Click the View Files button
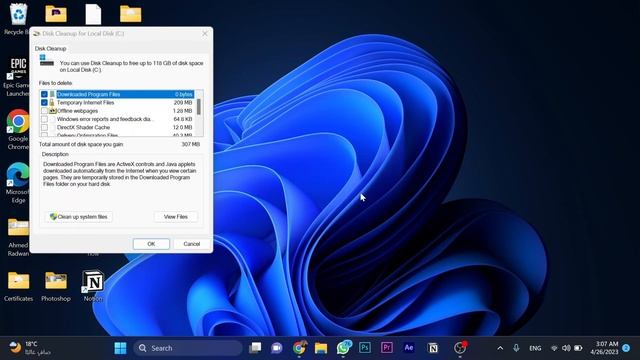This screenshot has height=360, width=640. click(176, 217)
